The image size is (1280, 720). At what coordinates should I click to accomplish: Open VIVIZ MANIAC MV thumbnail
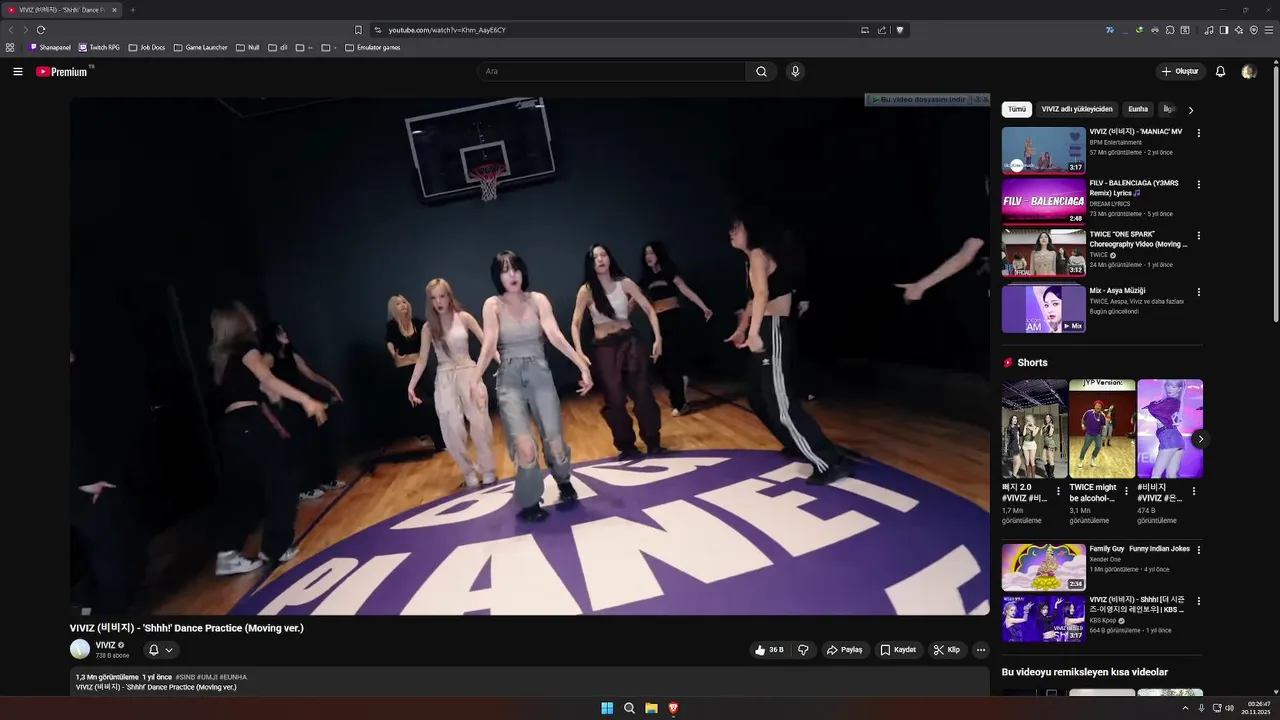click(x=1043, y=150)
